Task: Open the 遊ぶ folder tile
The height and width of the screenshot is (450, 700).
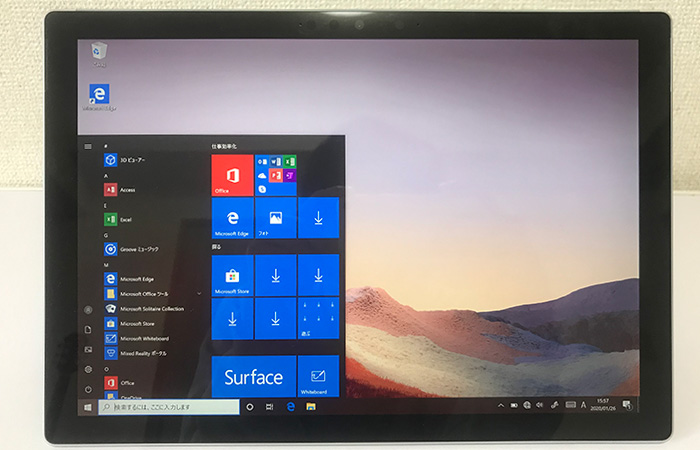Action: [x=318, y=319]
